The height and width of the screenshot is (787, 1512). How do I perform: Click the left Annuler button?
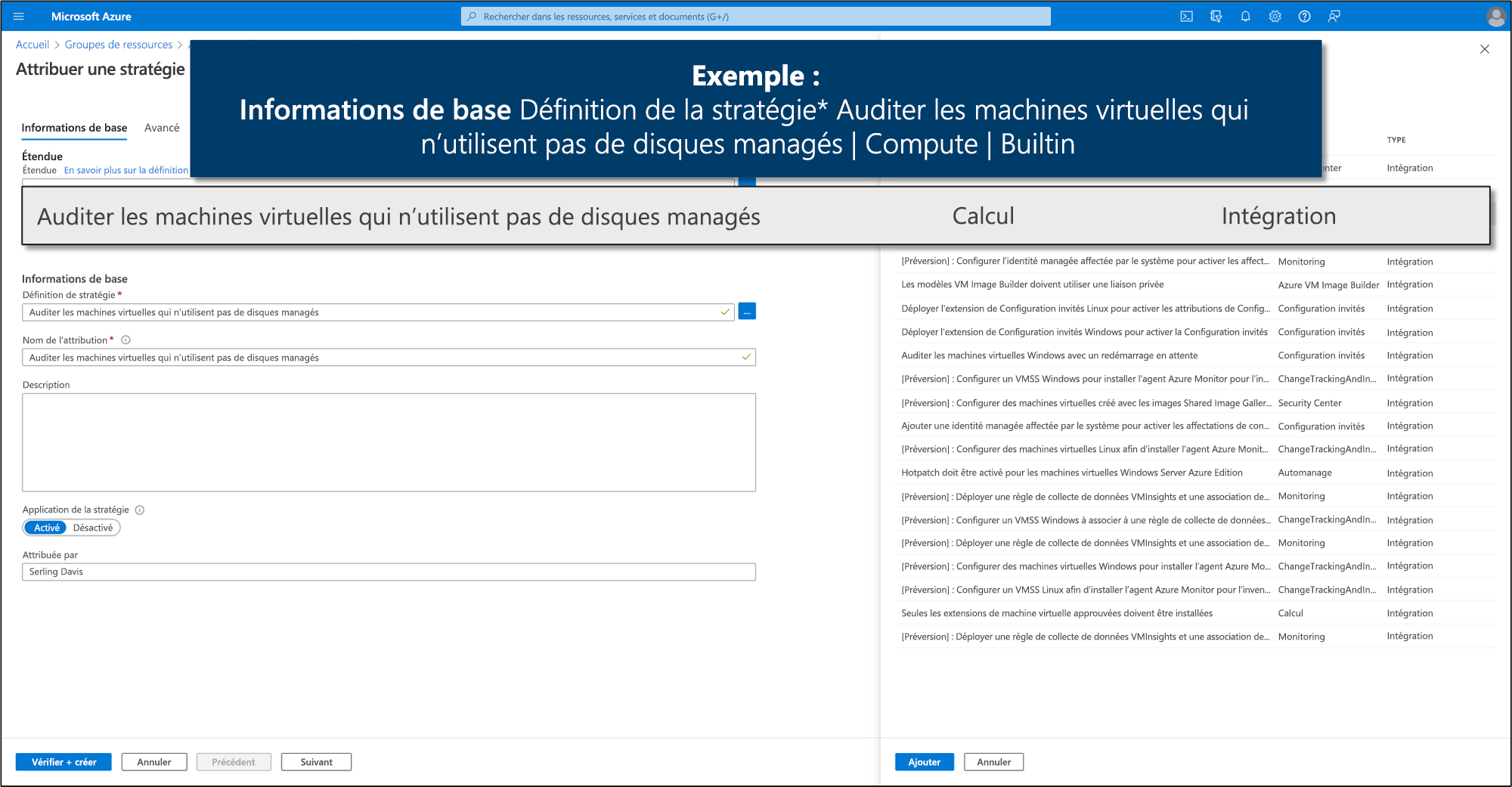click(x=154, y=762)
